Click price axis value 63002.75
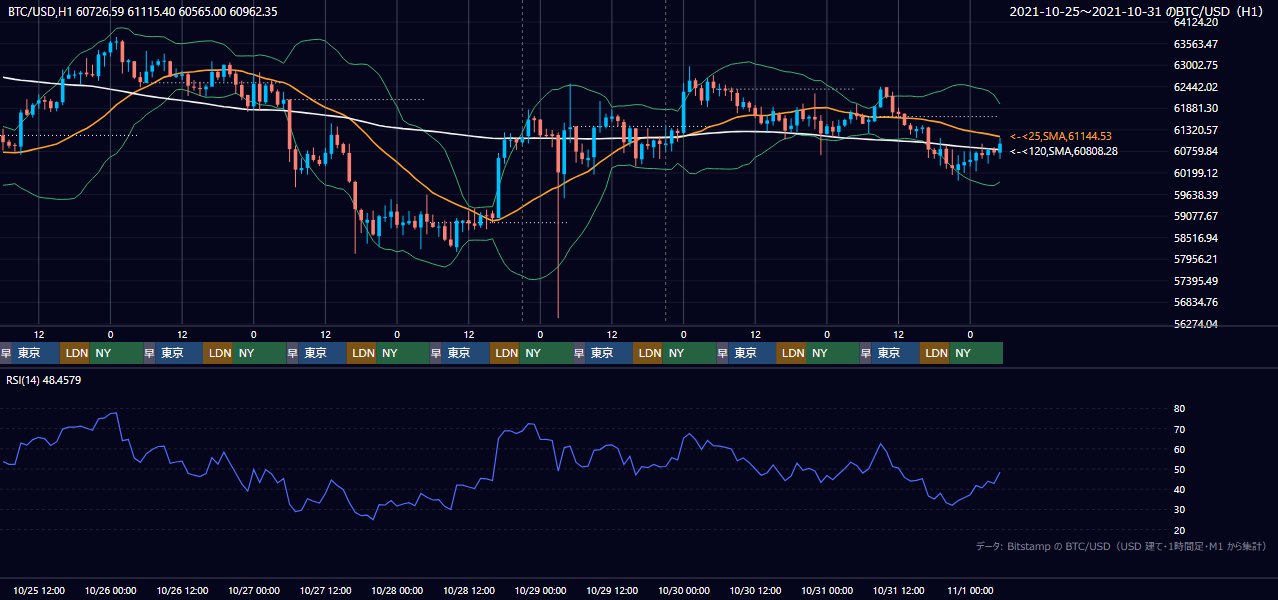The width and height of the screenshot is (1278, 600). click(1196, 65)
